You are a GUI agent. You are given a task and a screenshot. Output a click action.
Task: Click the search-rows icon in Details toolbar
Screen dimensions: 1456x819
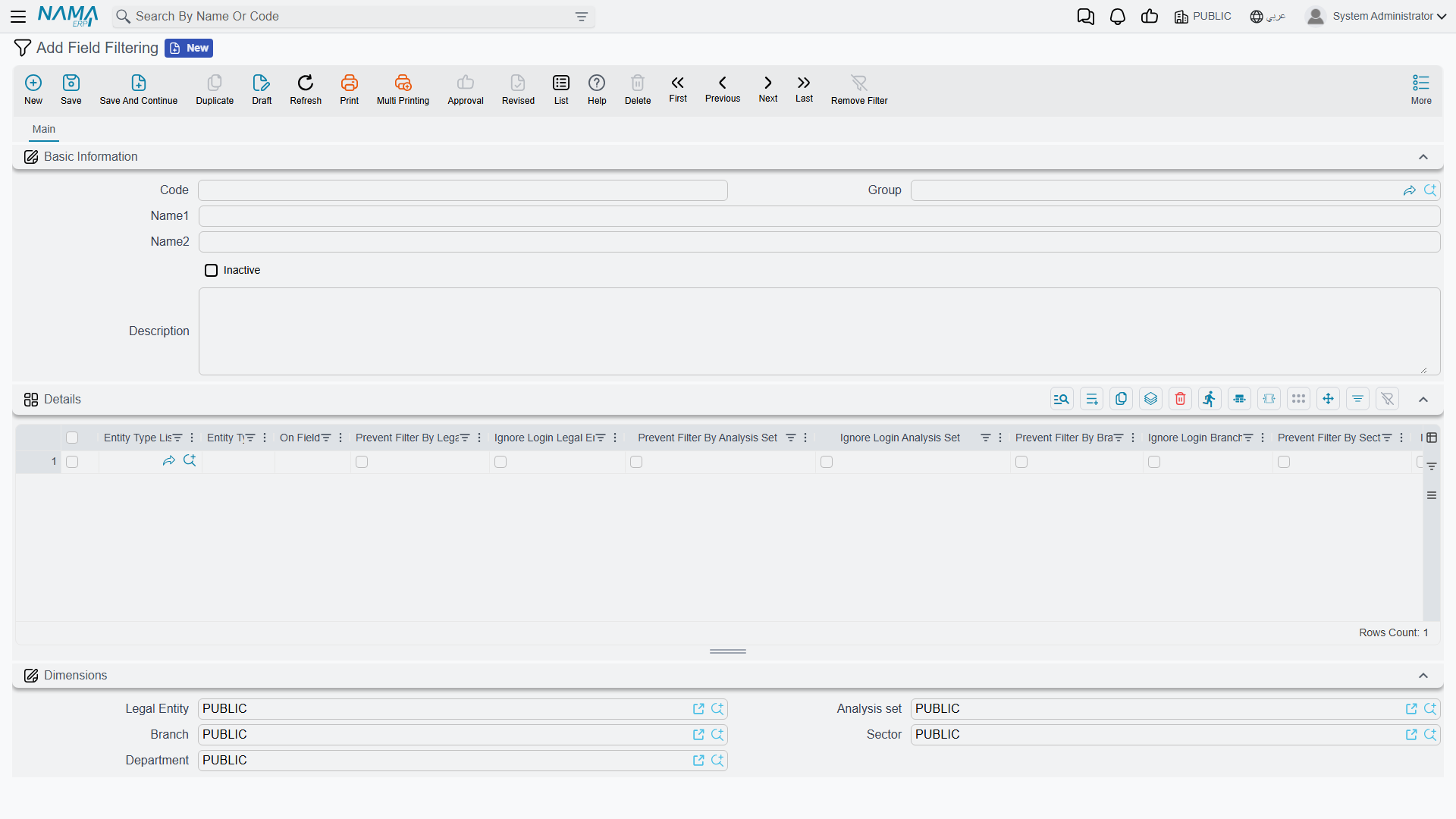click(x=1062, y=399)
